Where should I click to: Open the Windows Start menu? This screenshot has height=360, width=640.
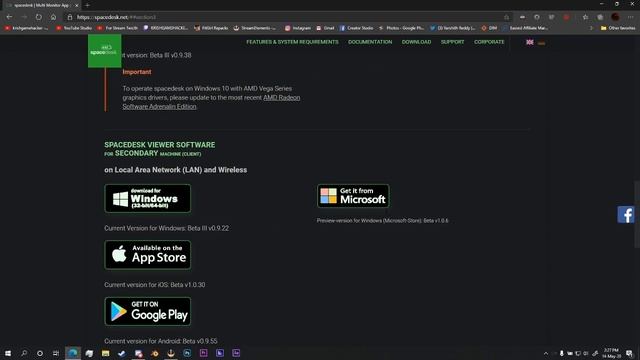tap(8, 353)
